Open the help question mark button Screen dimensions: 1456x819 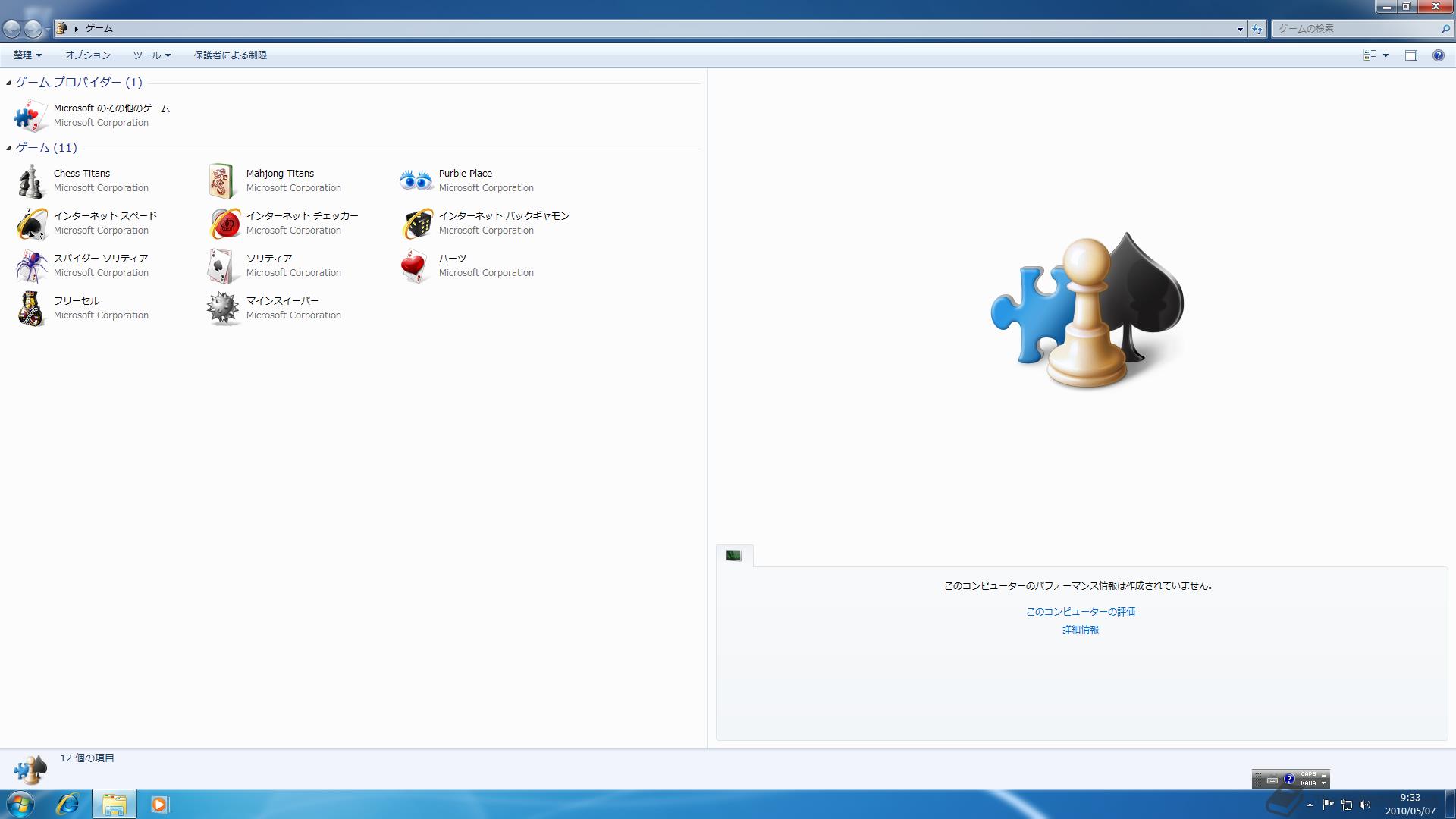(x=1438, y=55)
